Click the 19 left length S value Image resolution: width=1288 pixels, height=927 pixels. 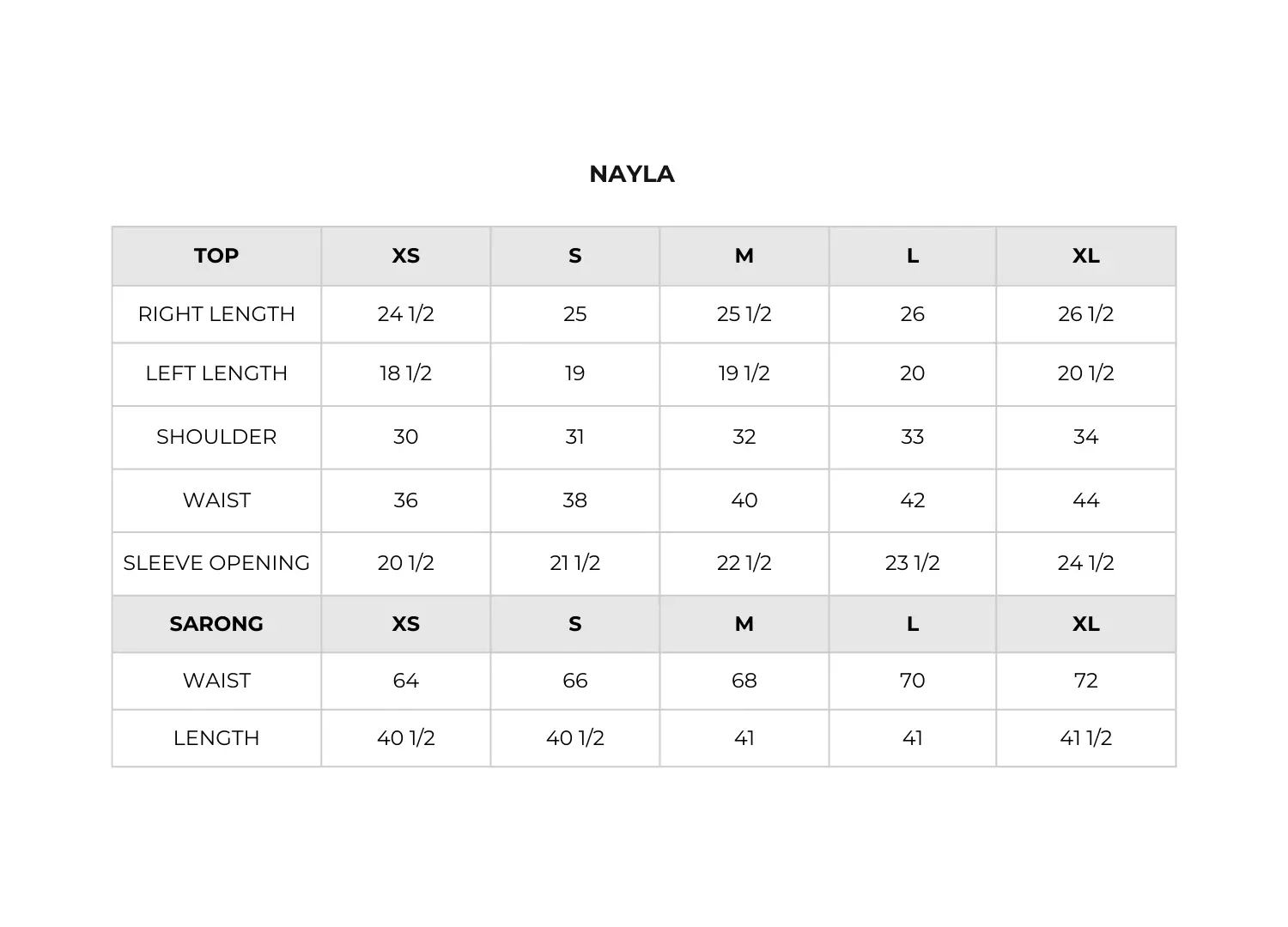574,373
